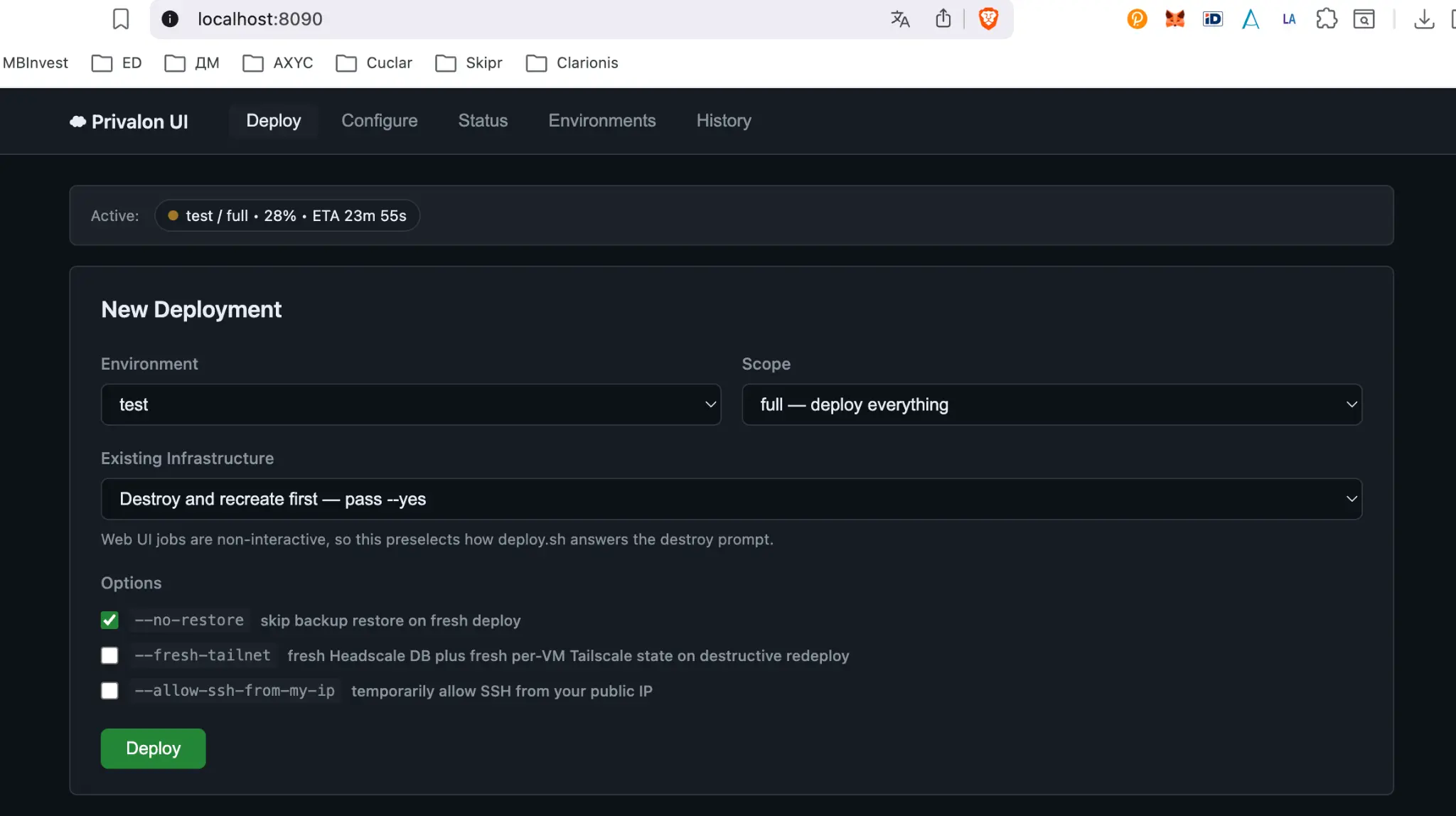Uncheck the --no-restore option
Viewport: 1456px width, 816px height.
(110, 620)
